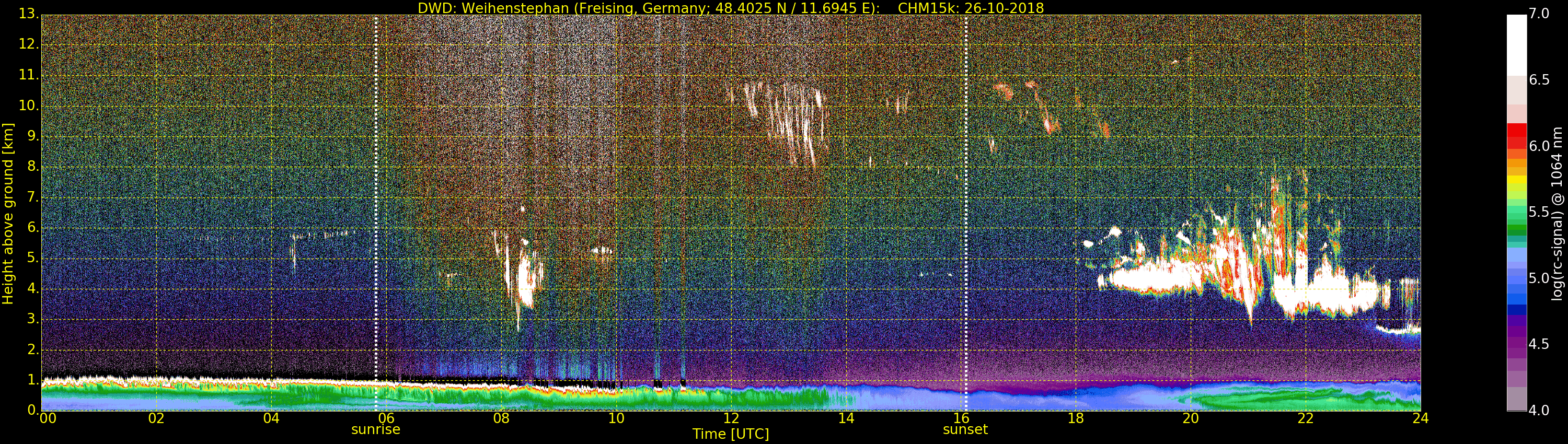
Task: Select the '04' time axis tick label
Action: [271, 418]
